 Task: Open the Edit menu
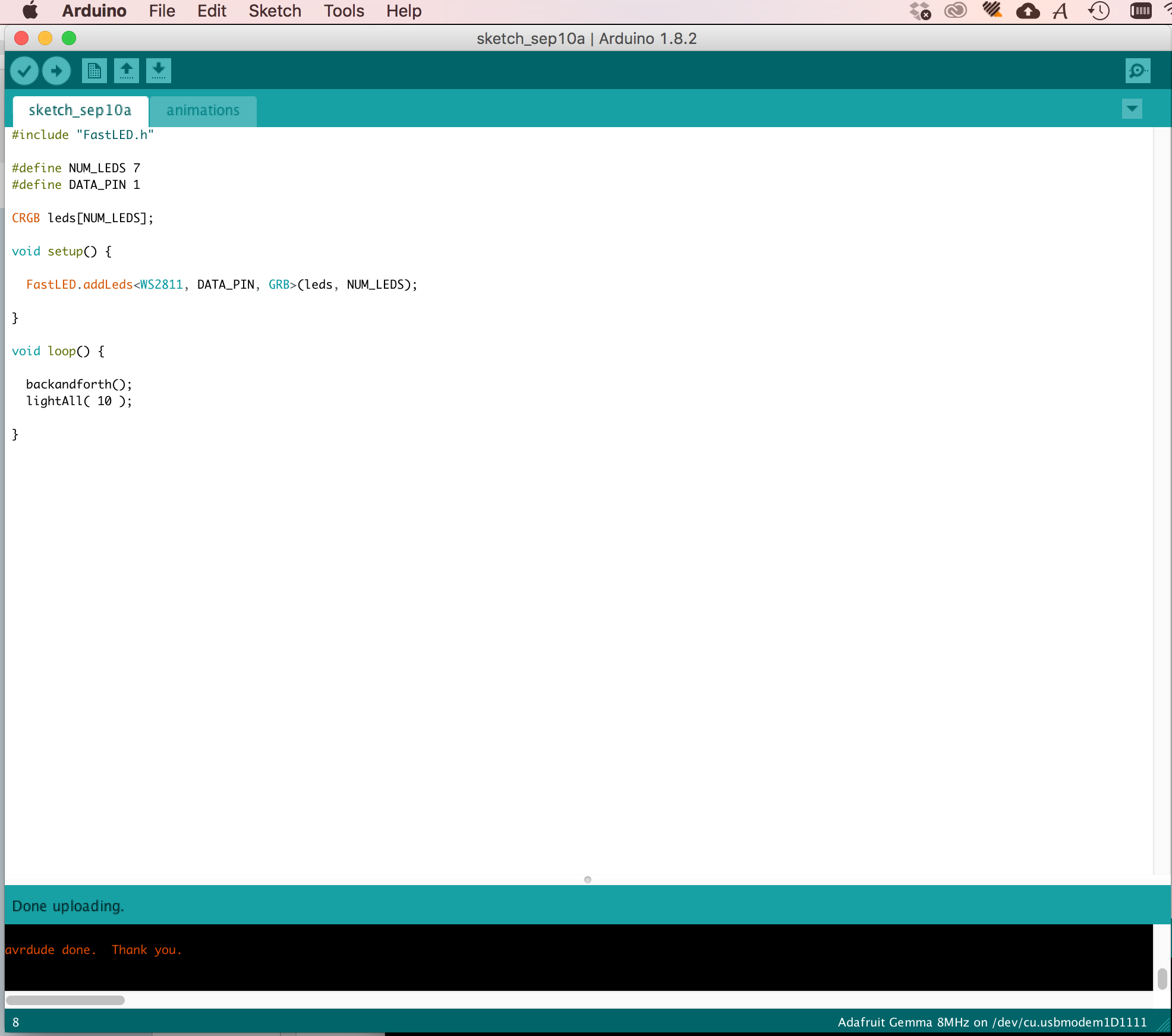tap(212, 11)
